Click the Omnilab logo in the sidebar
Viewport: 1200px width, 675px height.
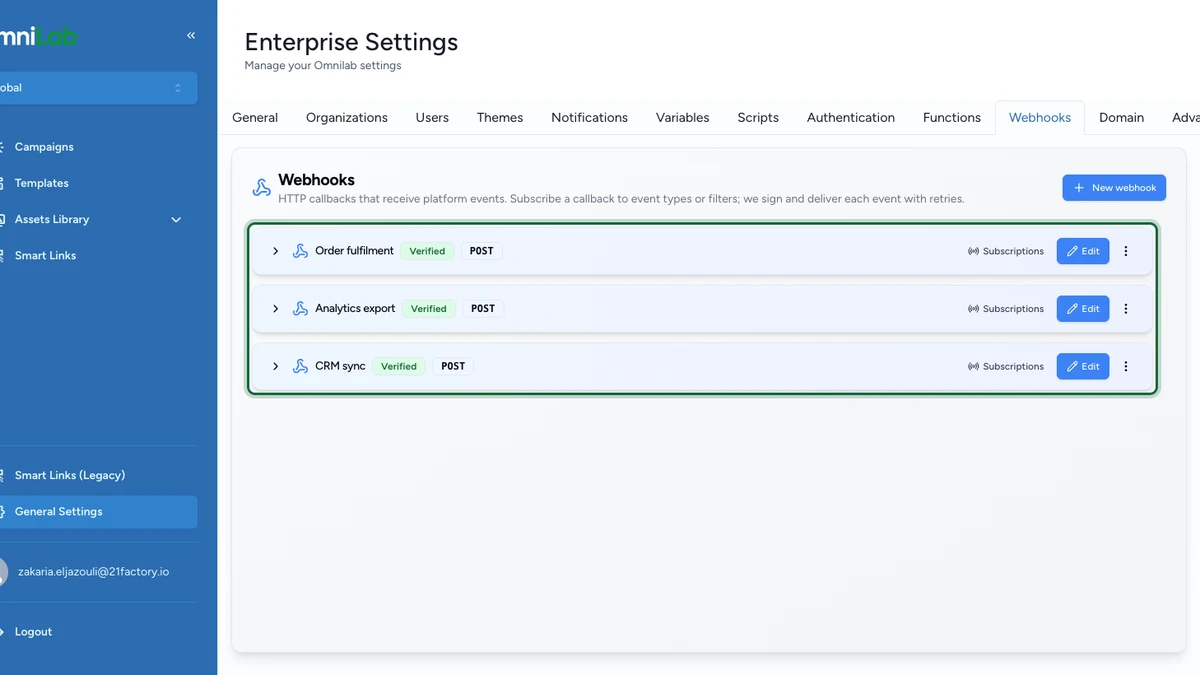point(38,37)
